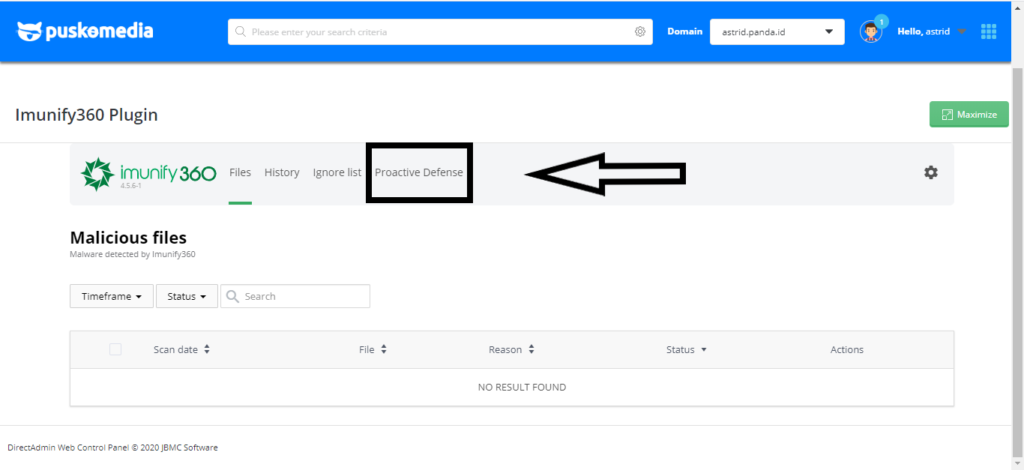
Task: Open the apps grid menu icon
Action: (x=988, y=31)
